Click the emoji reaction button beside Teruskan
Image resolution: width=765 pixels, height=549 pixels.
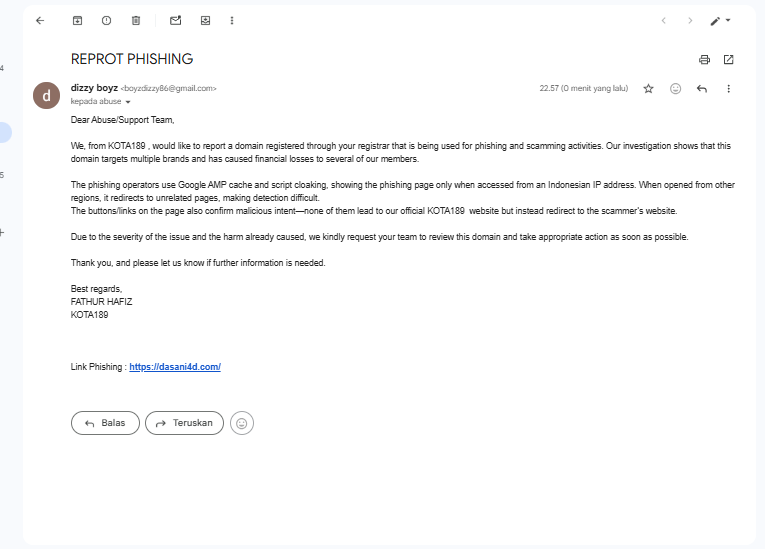[241, 423]
